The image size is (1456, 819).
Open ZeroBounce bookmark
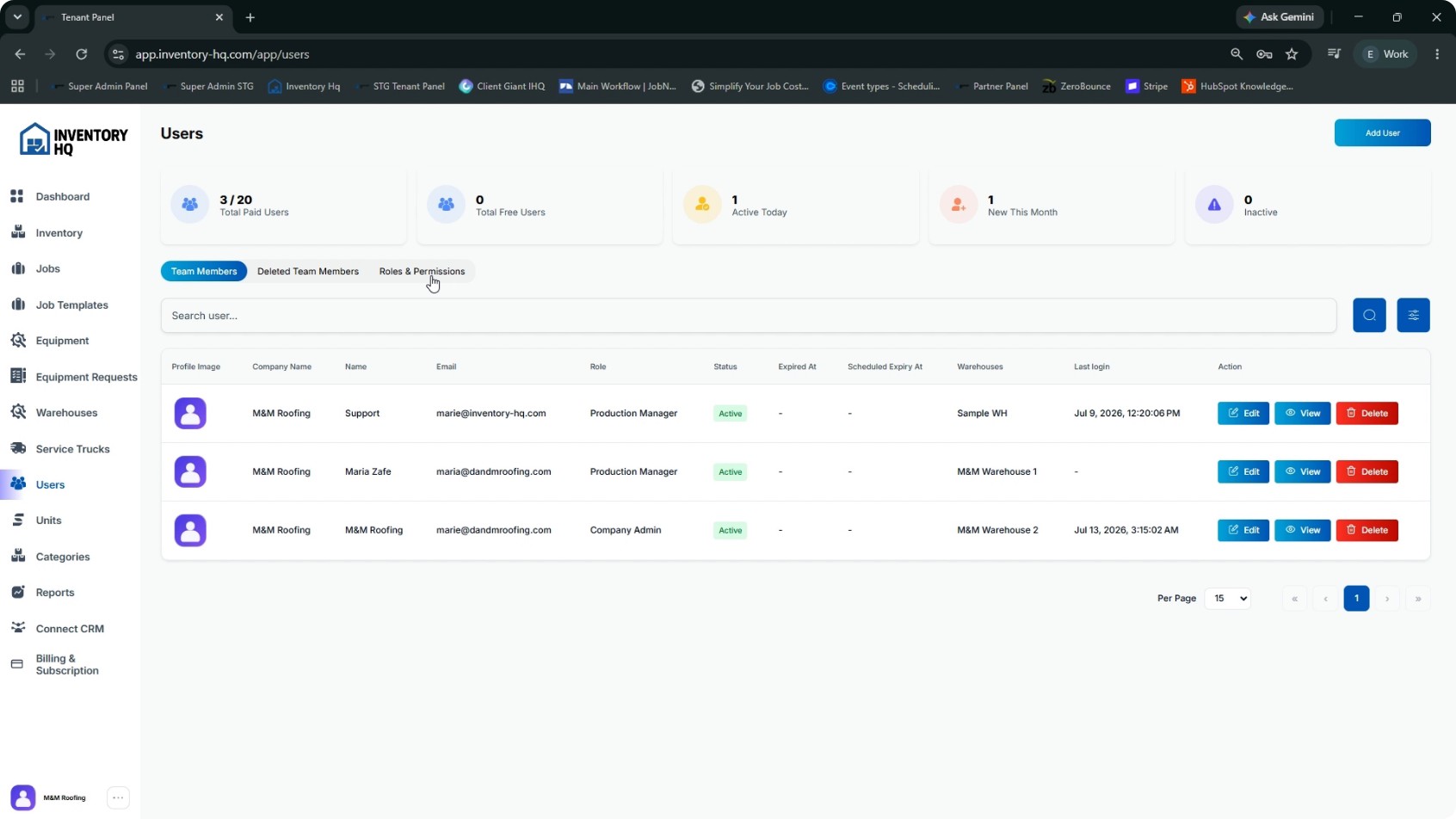[x=1077, y=86]
